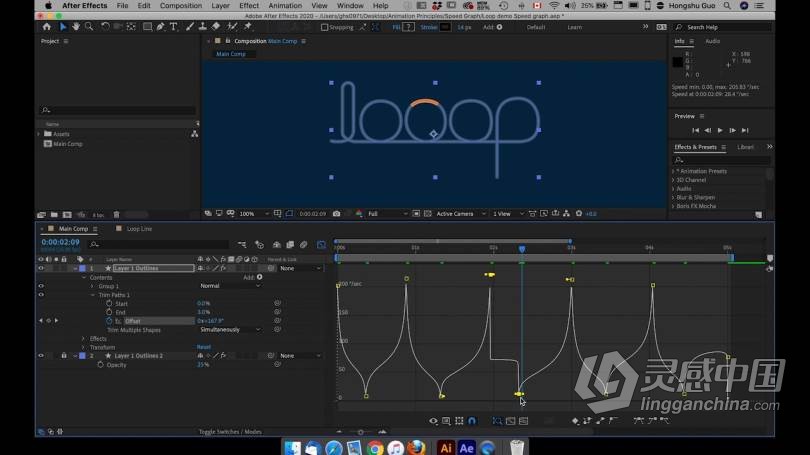Open the Composition menu

click(x=181, y=6)
